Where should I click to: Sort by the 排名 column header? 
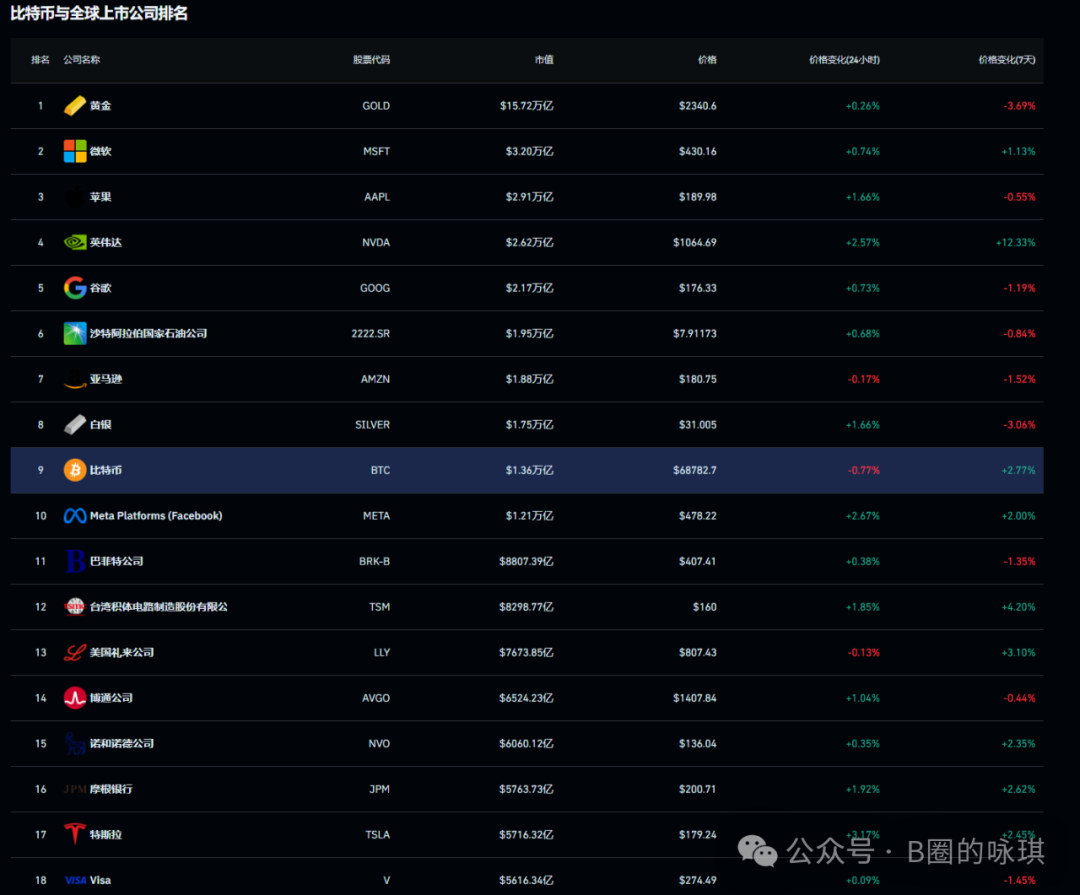tap(40, 60)
